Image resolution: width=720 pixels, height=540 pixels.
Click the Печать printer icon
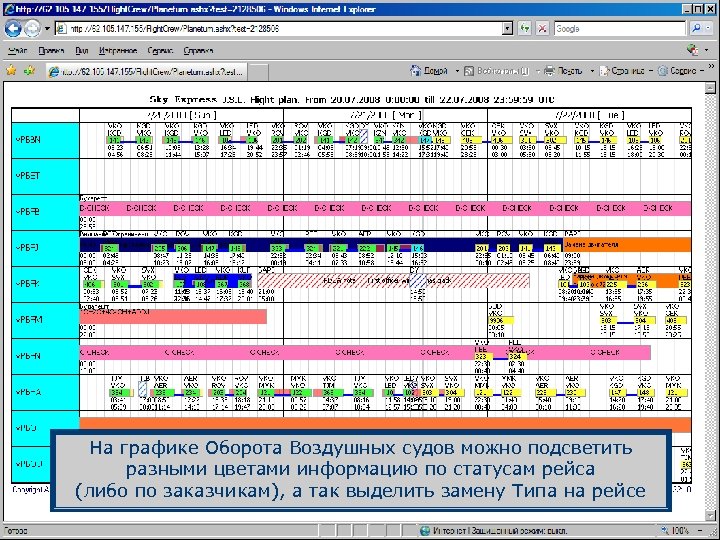pos(549,71)
